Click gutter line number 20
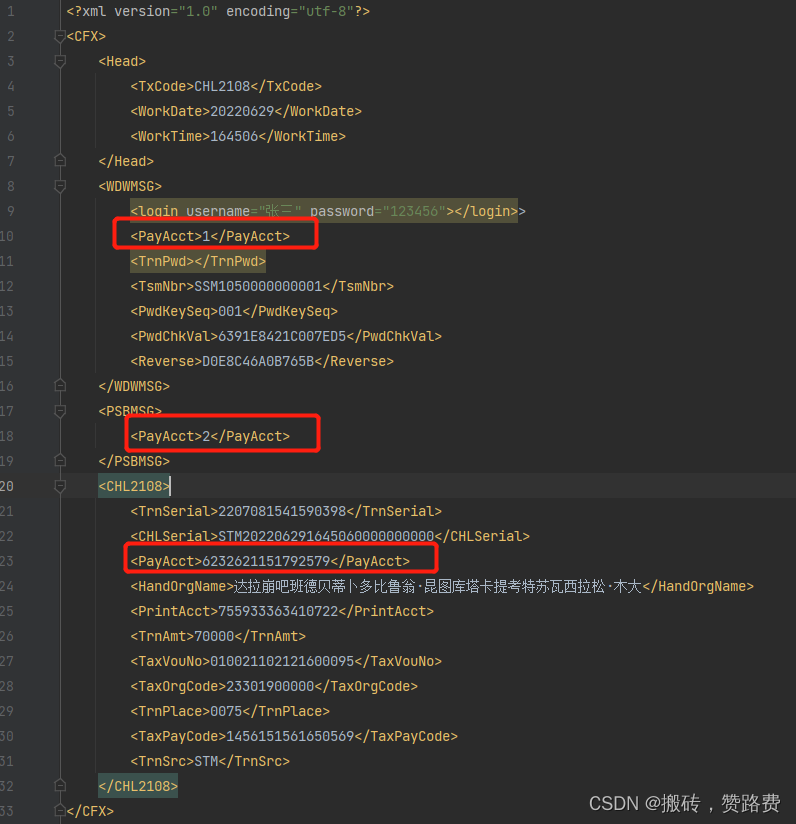 tap(7, 486)
